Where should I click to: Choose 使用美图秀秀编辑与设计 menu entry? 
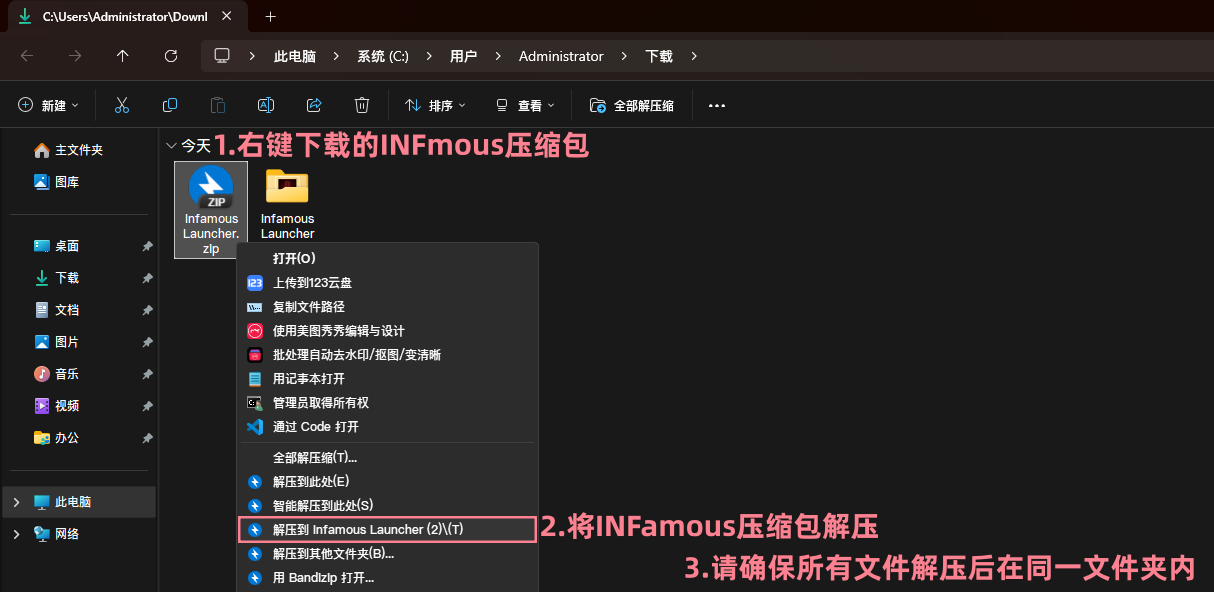(388, 331)
